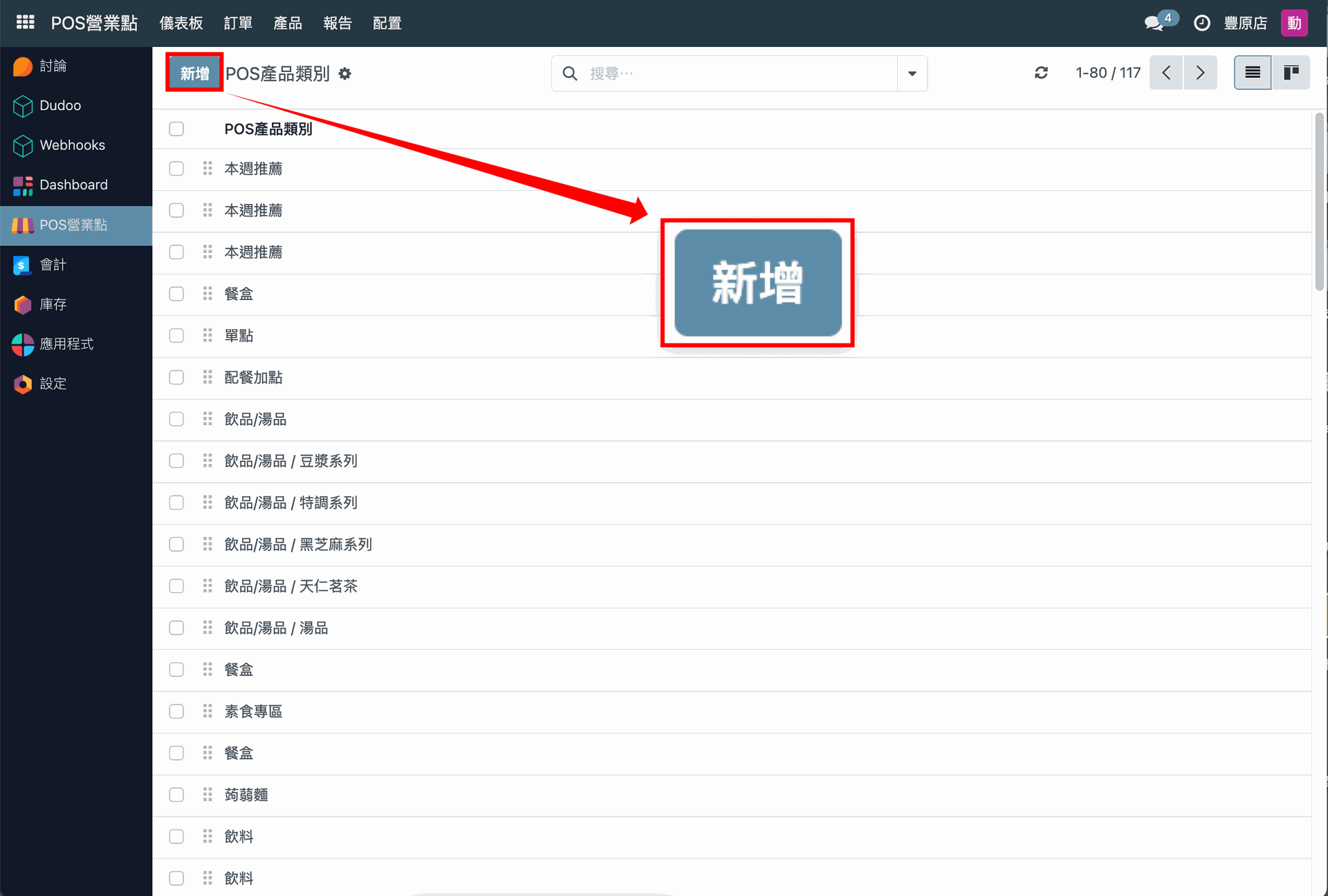Open the Dudoo app in sidebar

76,106
